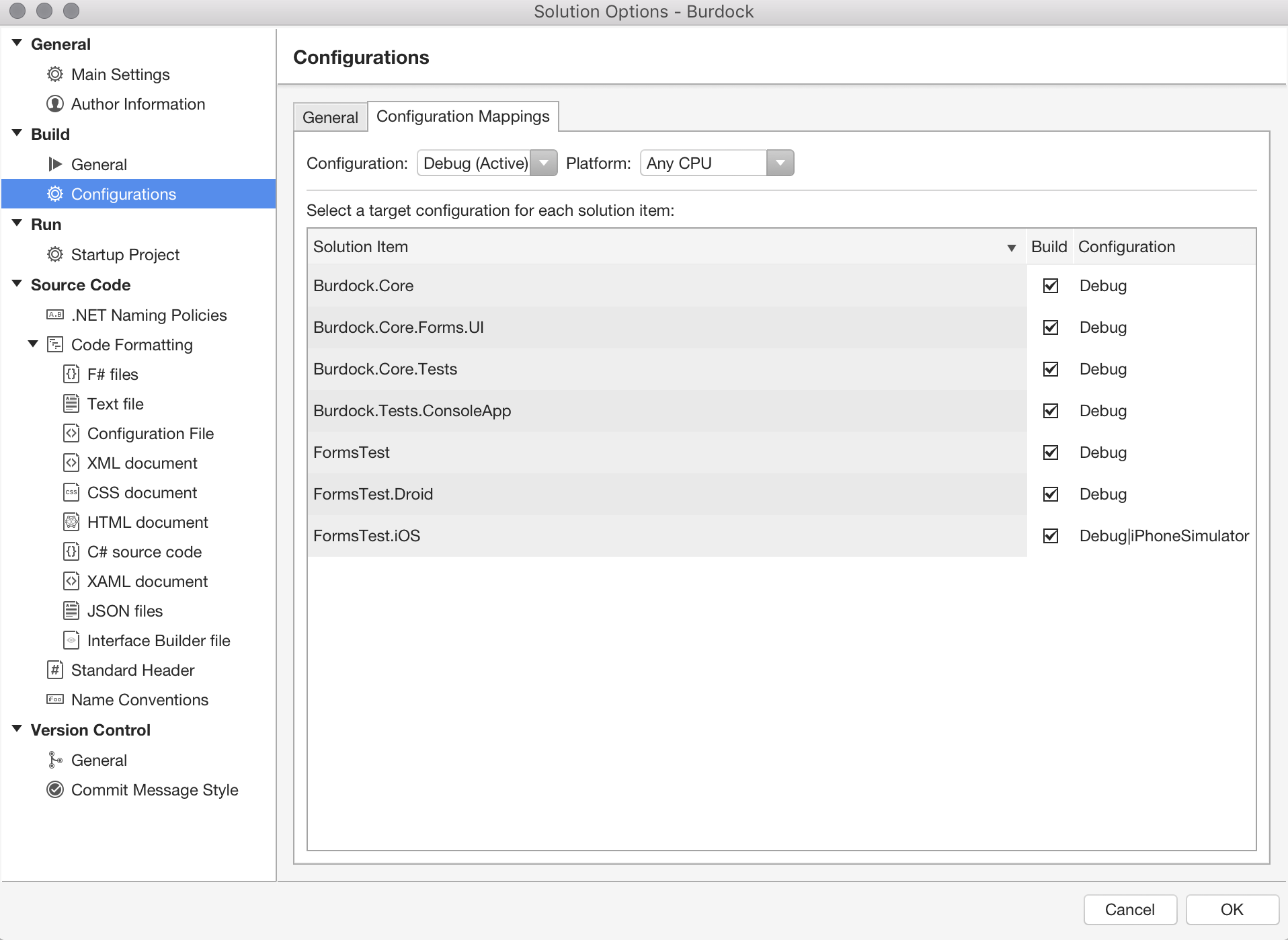Click the CSS document icon
This screenshot has width=1288, height=940.
[x=71, y=492]
